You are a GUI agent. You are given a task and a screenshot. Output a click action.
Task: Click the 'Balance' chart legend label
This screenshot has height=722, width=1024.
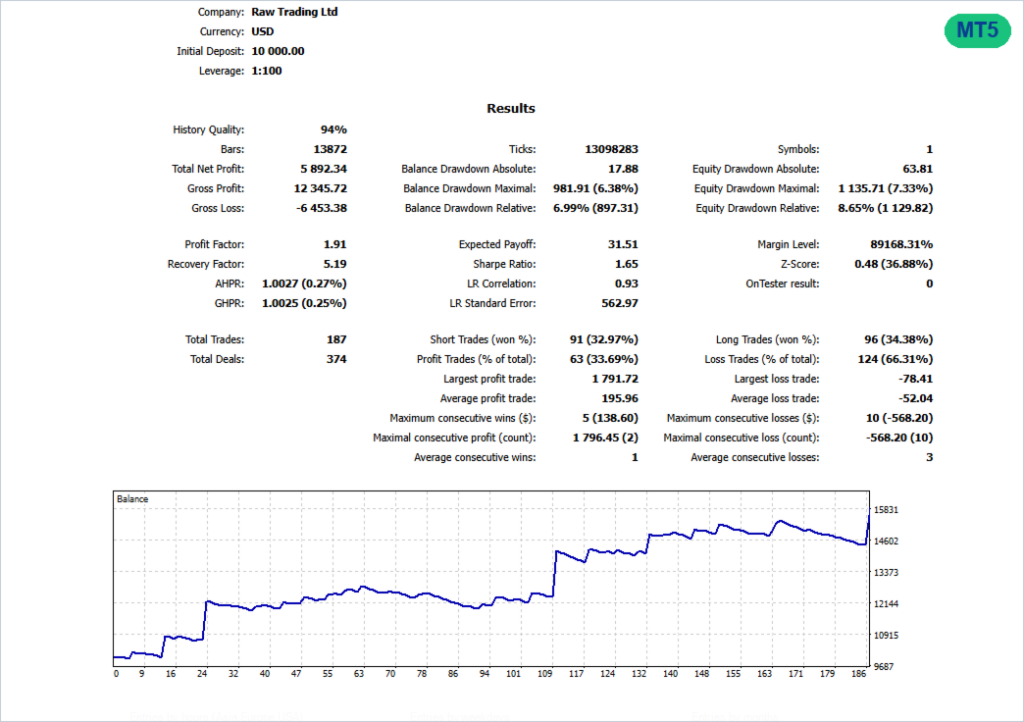[x=133, y=499]
